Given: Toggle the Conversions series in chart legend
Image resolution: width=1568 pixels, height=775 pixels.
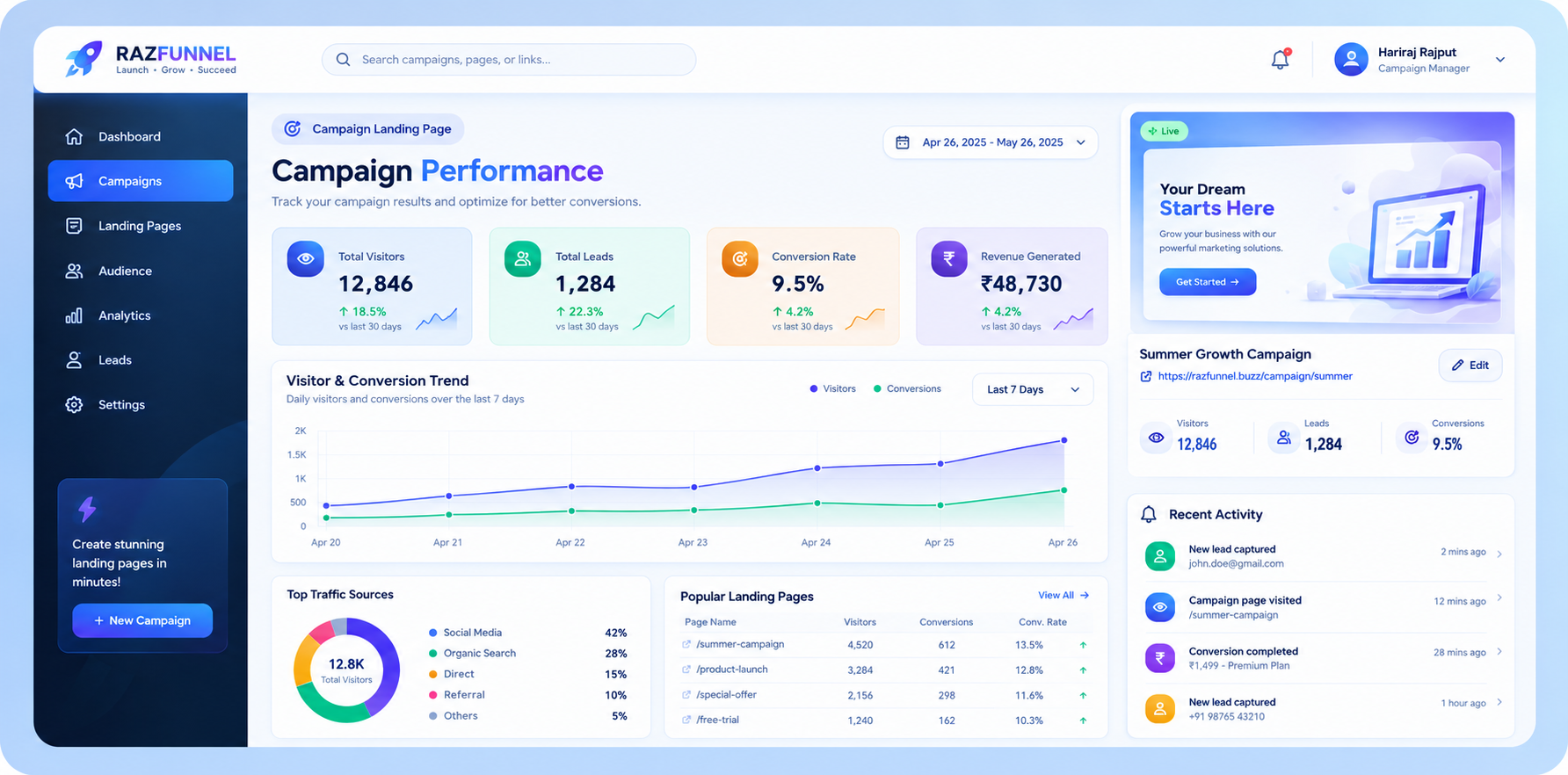Looking at the screenshot, I should [907, 388].
